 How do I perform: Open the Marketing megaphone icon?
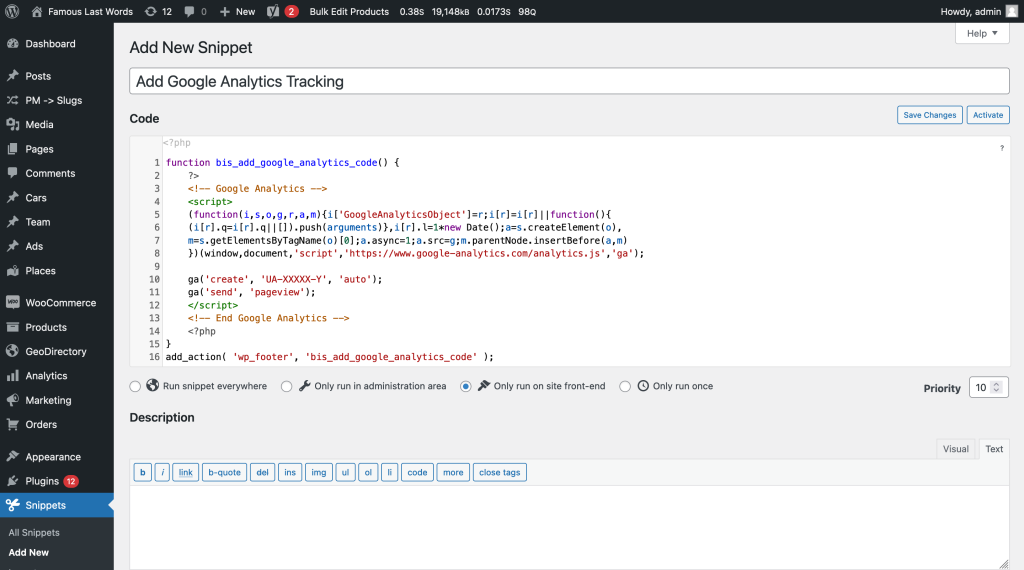12,400
